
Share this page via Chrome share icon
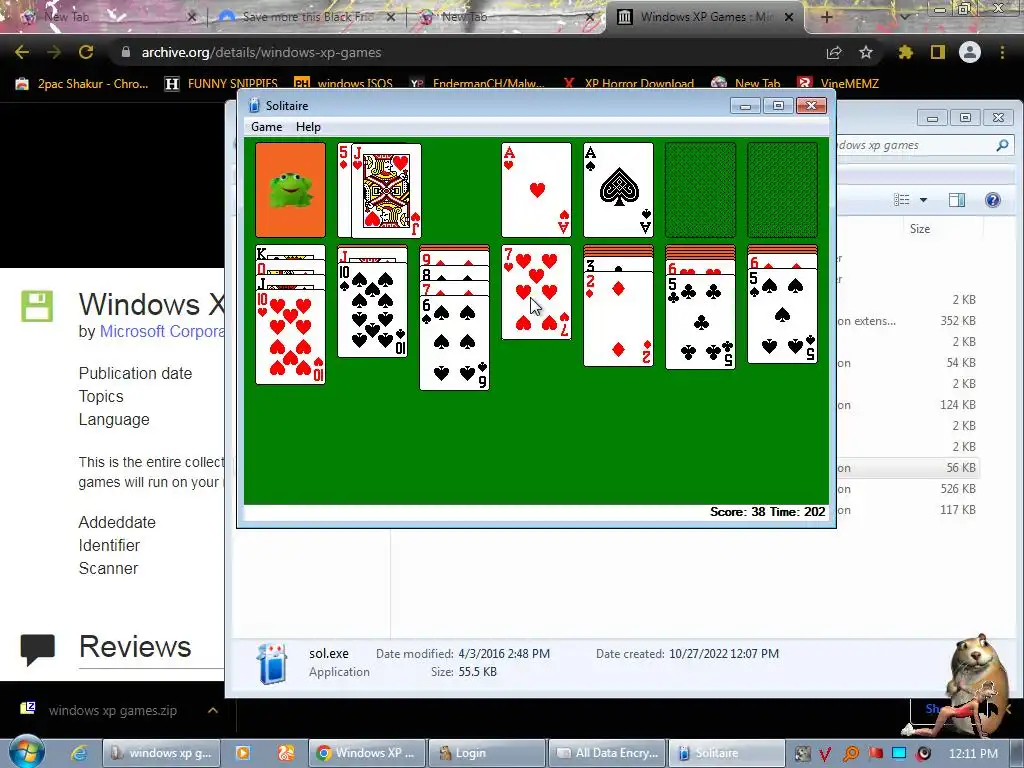(834, 52)
